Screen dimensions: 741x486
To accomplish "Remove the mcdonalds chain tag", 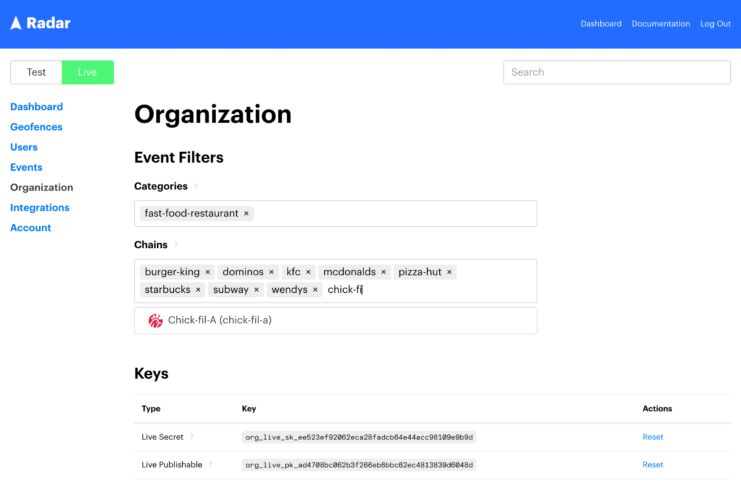I will (383, 272).
